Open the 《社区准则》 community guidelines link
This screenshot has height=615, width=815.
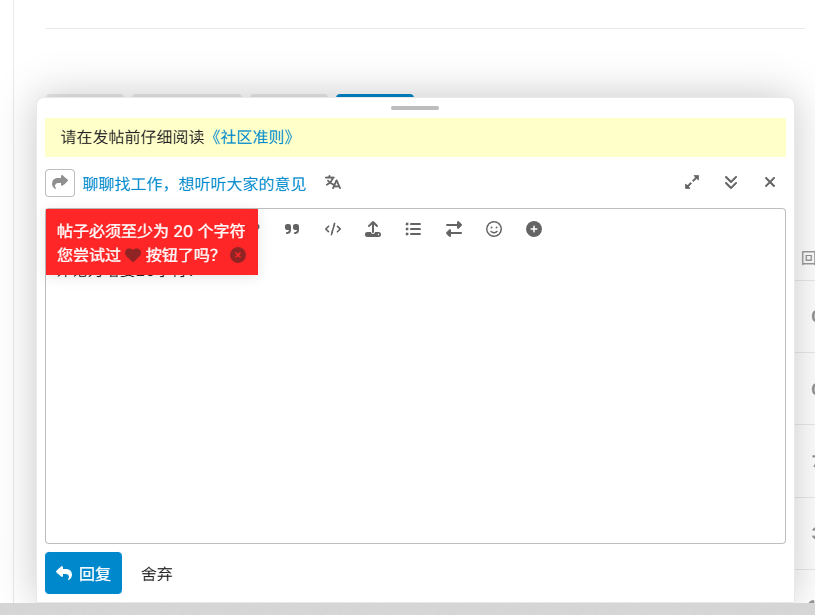(x=251, y=138)
